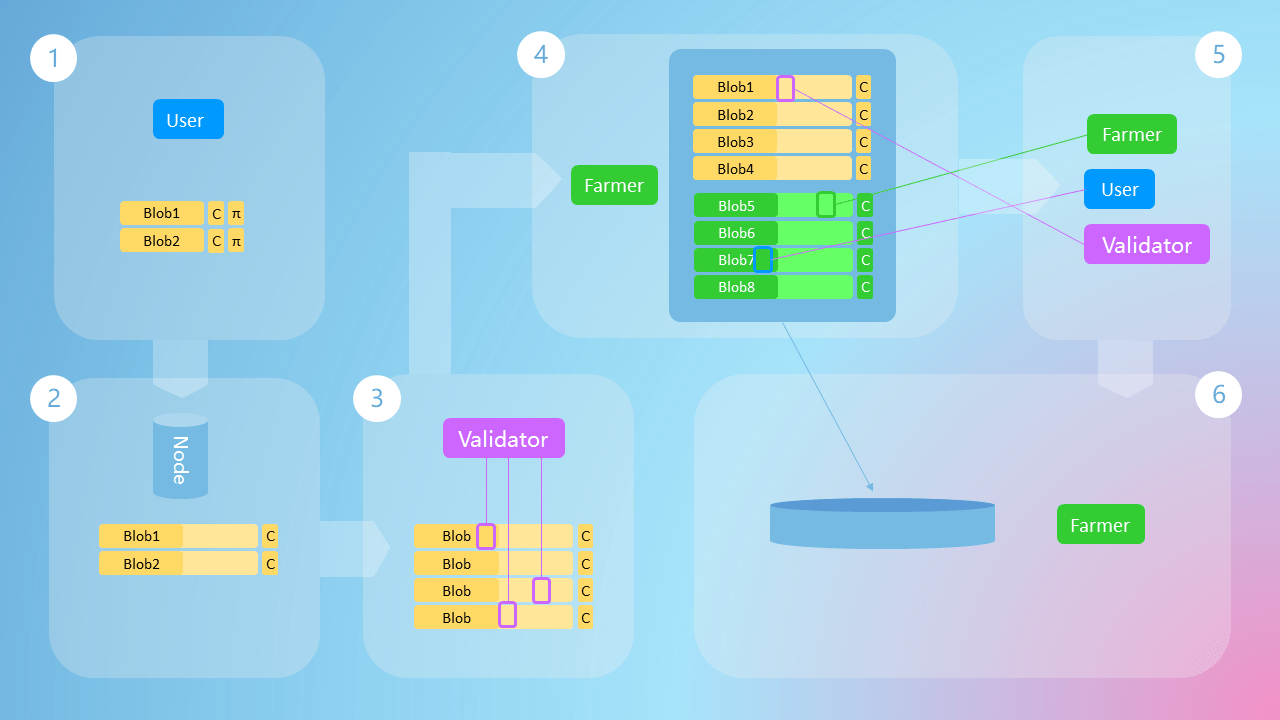The image size is (1280, 720).
Task: Click the green sample marker on Blob5
Action: tap(826, 204)
